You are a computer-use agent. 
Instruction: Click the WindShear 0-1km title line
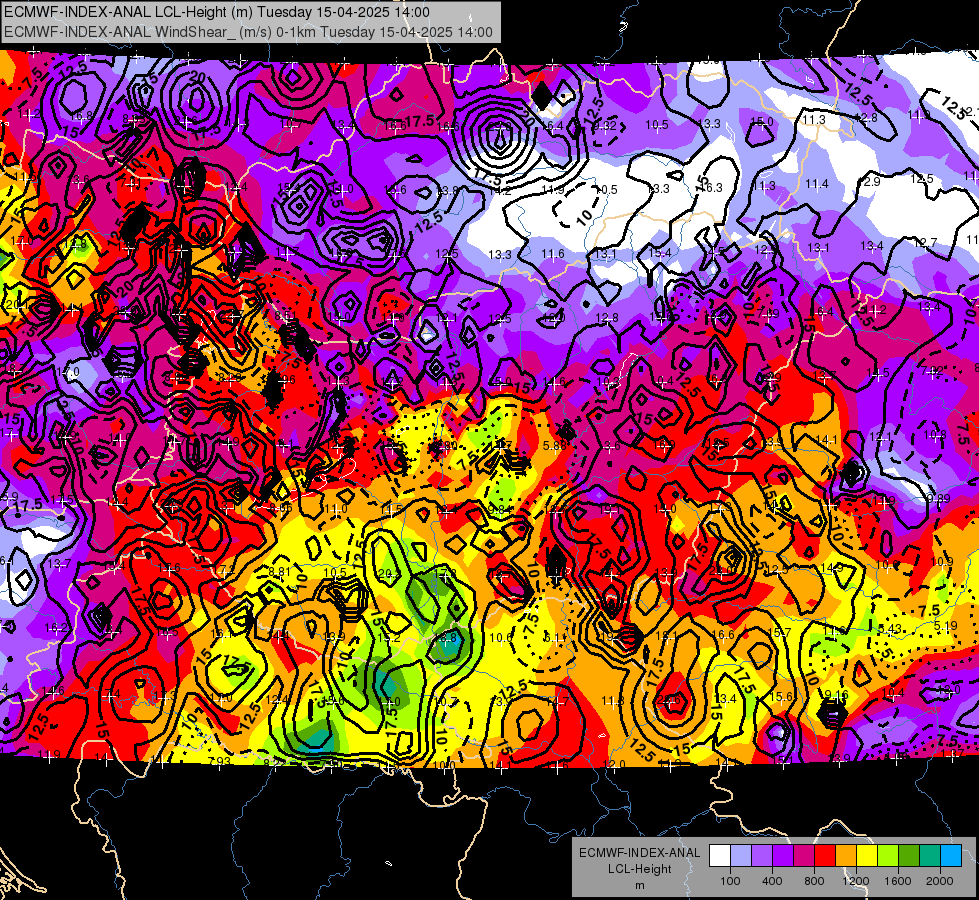point(248,32)
